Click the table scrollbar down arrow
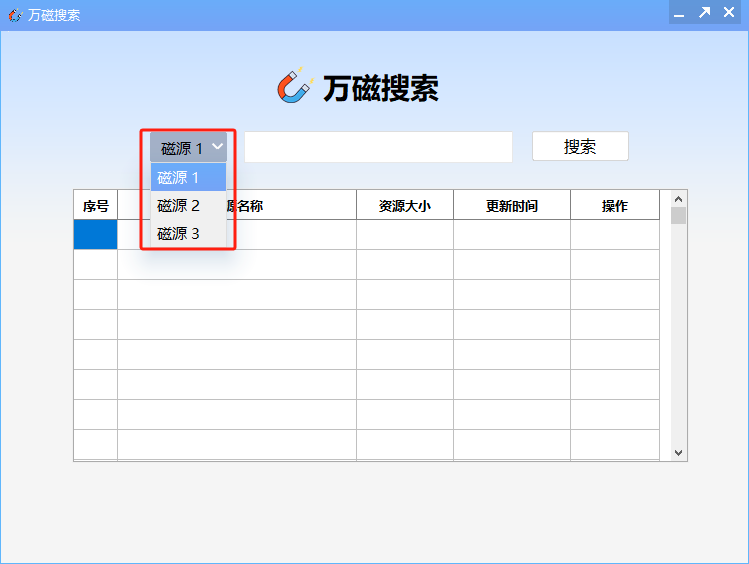Image resolution: width=749 pixels, height=564 pixels. pyautogui.click(x=678, y=453)
